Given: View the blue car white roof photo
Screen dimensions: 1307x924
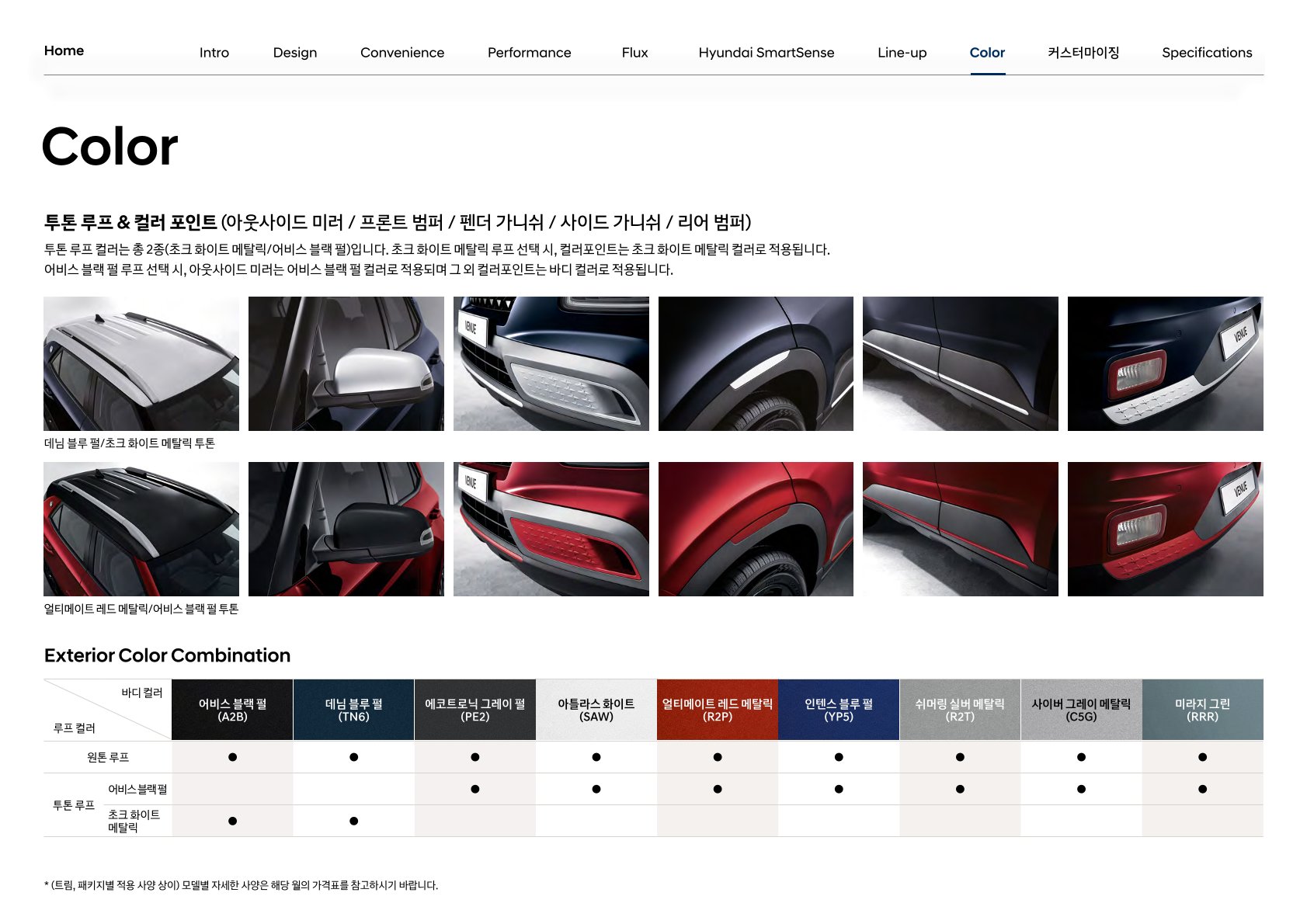Looking at the screenshot, I should (x=141, y=363).
